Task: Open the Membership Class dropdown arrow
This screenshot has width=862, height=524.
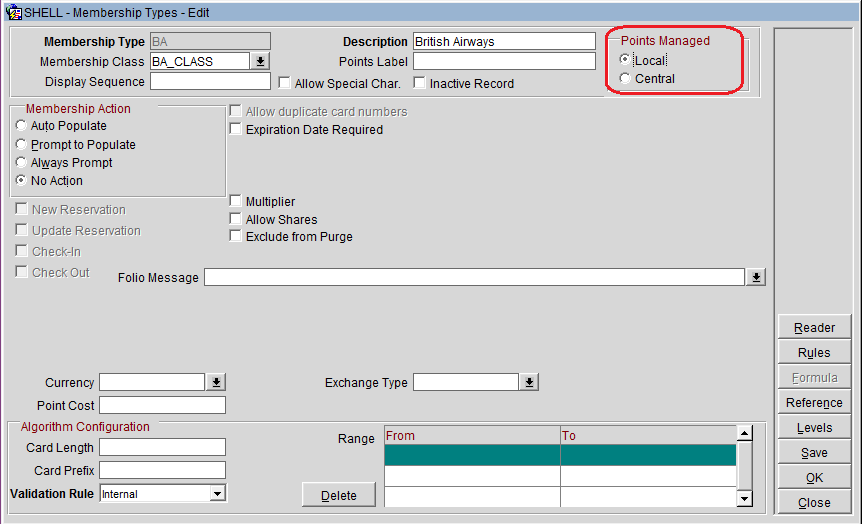Action: pos(261,62)
